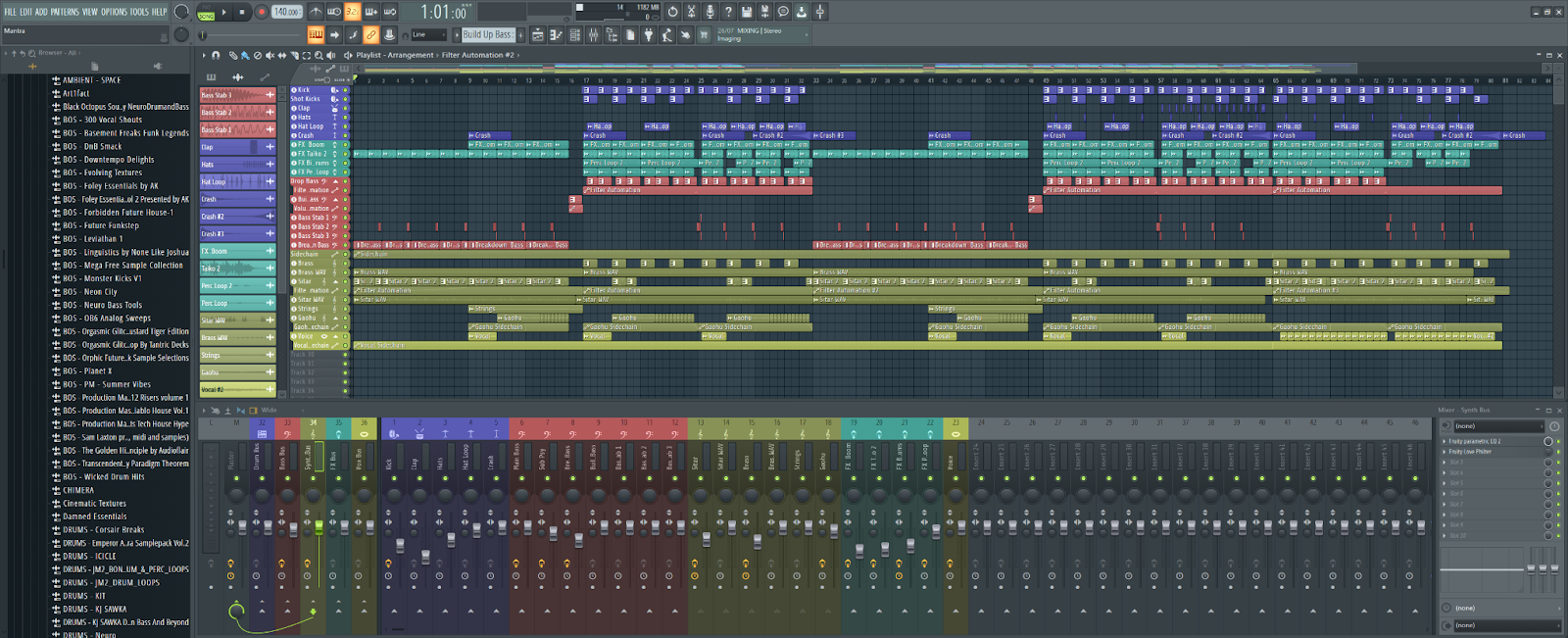The height and width of the screenshot is (638, 1568).
Task: Open the Build Up Bass pattern selector
Action: pyautogui.click(x=487, y=35)
